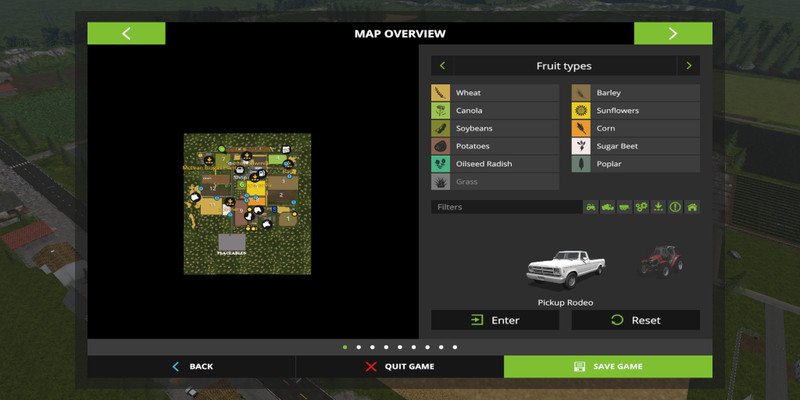Open the next menu page with top-right arrow

pos(672,33)
